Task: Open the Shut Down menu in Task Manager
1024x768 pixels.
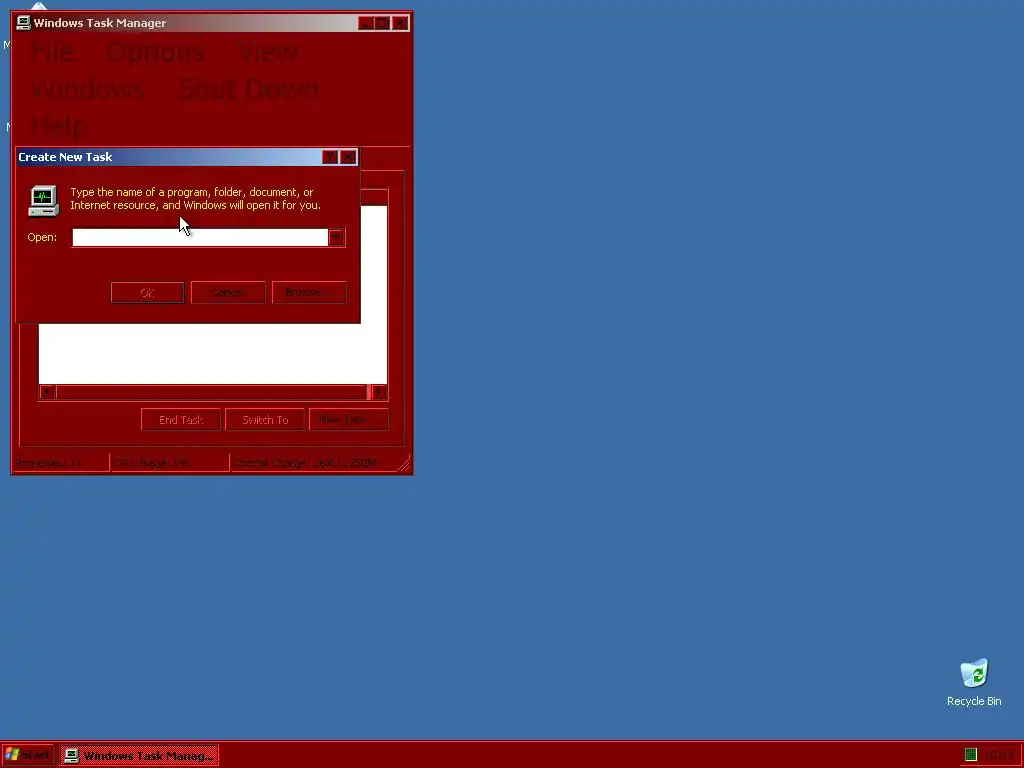Action: pos(248,89)
